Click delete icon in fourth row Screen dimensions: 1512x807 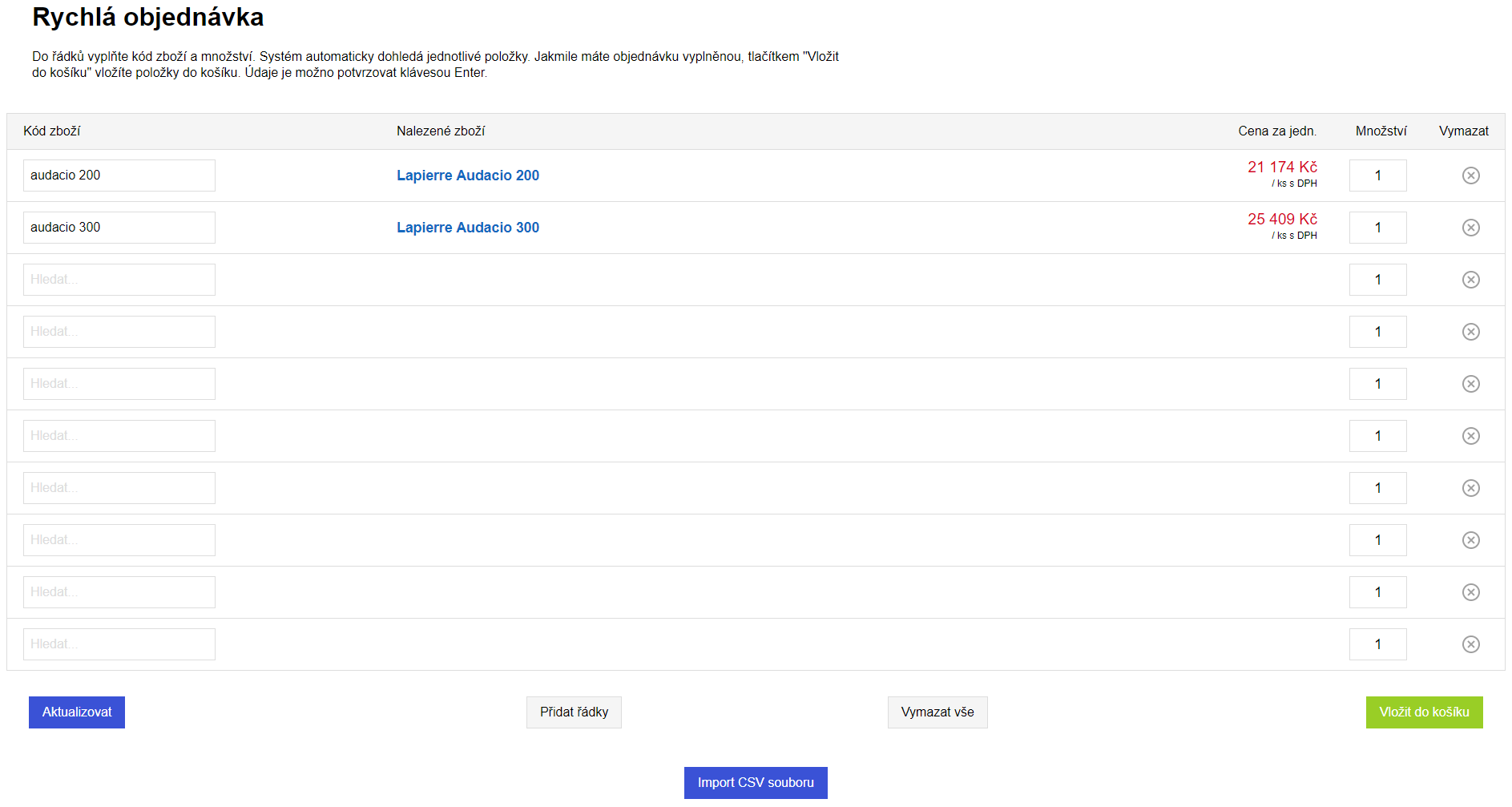(1470, 332)
